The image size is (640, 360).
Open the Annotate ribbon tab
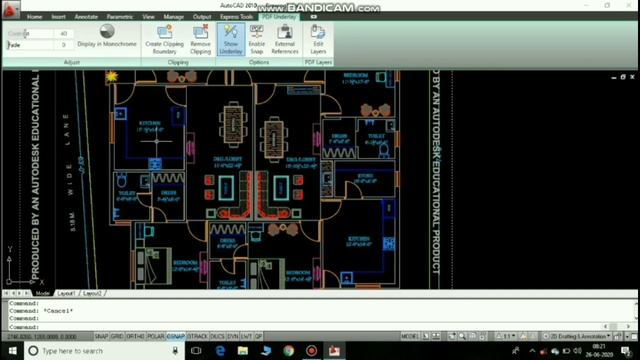tap(86, 17)
